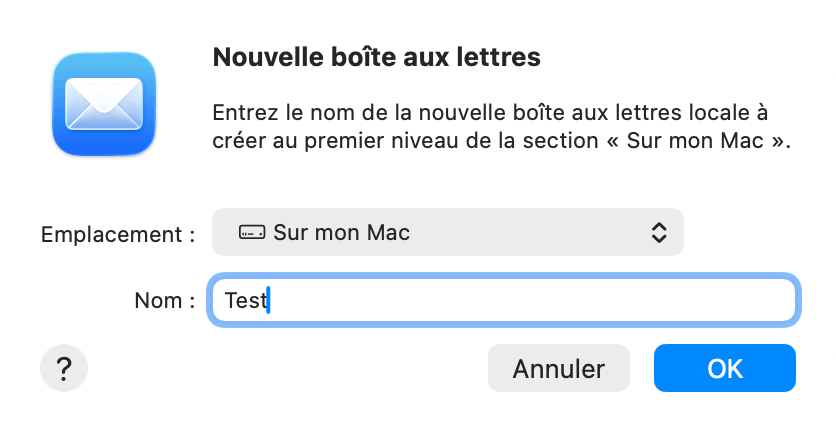Confirm with the blue OK button
This screenshot has width=836, height=432.
[x=724, y=368]
